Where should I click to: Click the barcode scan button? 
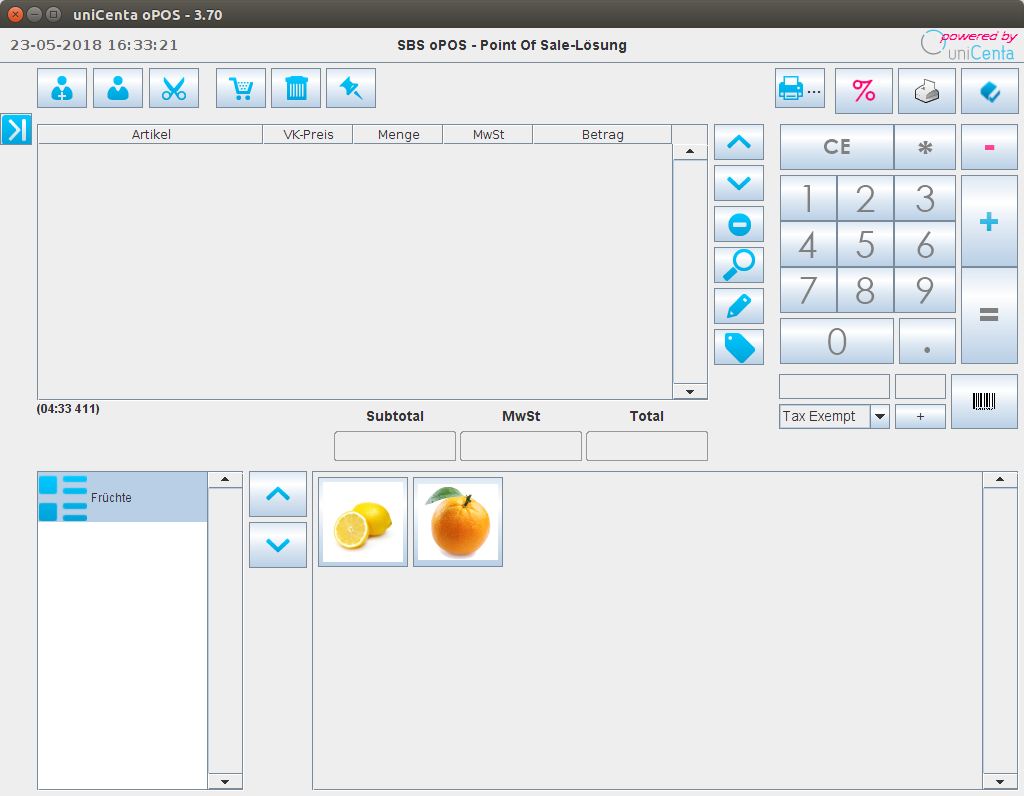point(984,401)
